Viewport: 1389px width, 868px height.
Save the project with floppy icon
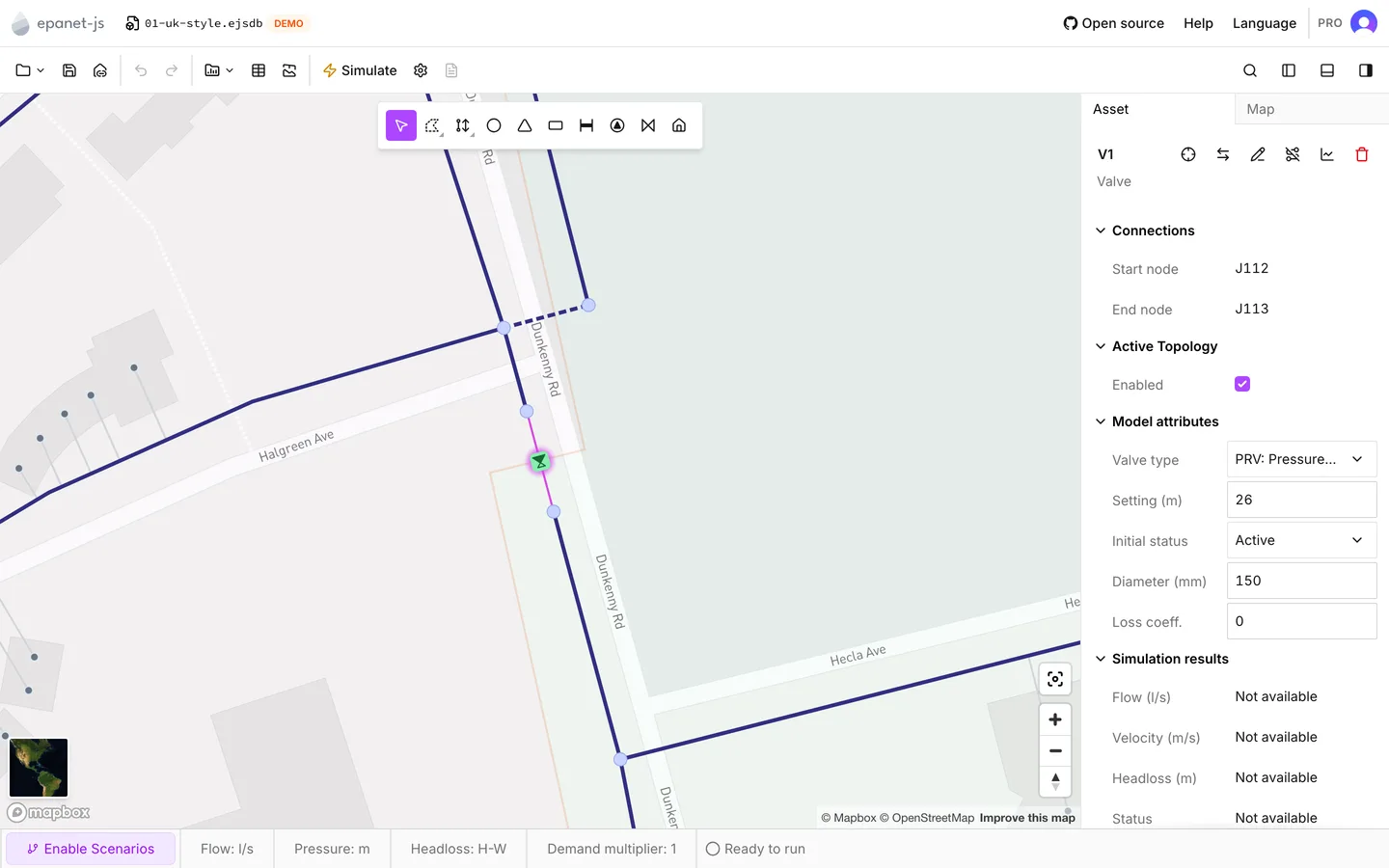(69, 70)
